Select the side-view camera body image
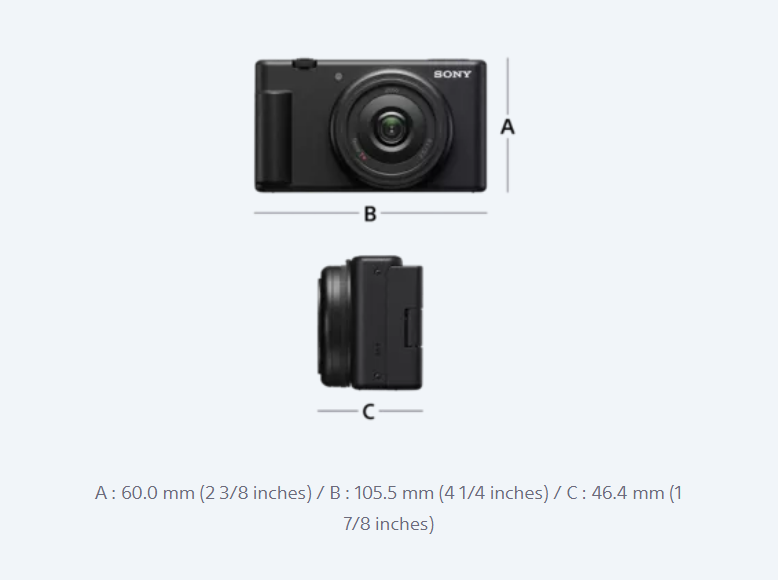 370,322
